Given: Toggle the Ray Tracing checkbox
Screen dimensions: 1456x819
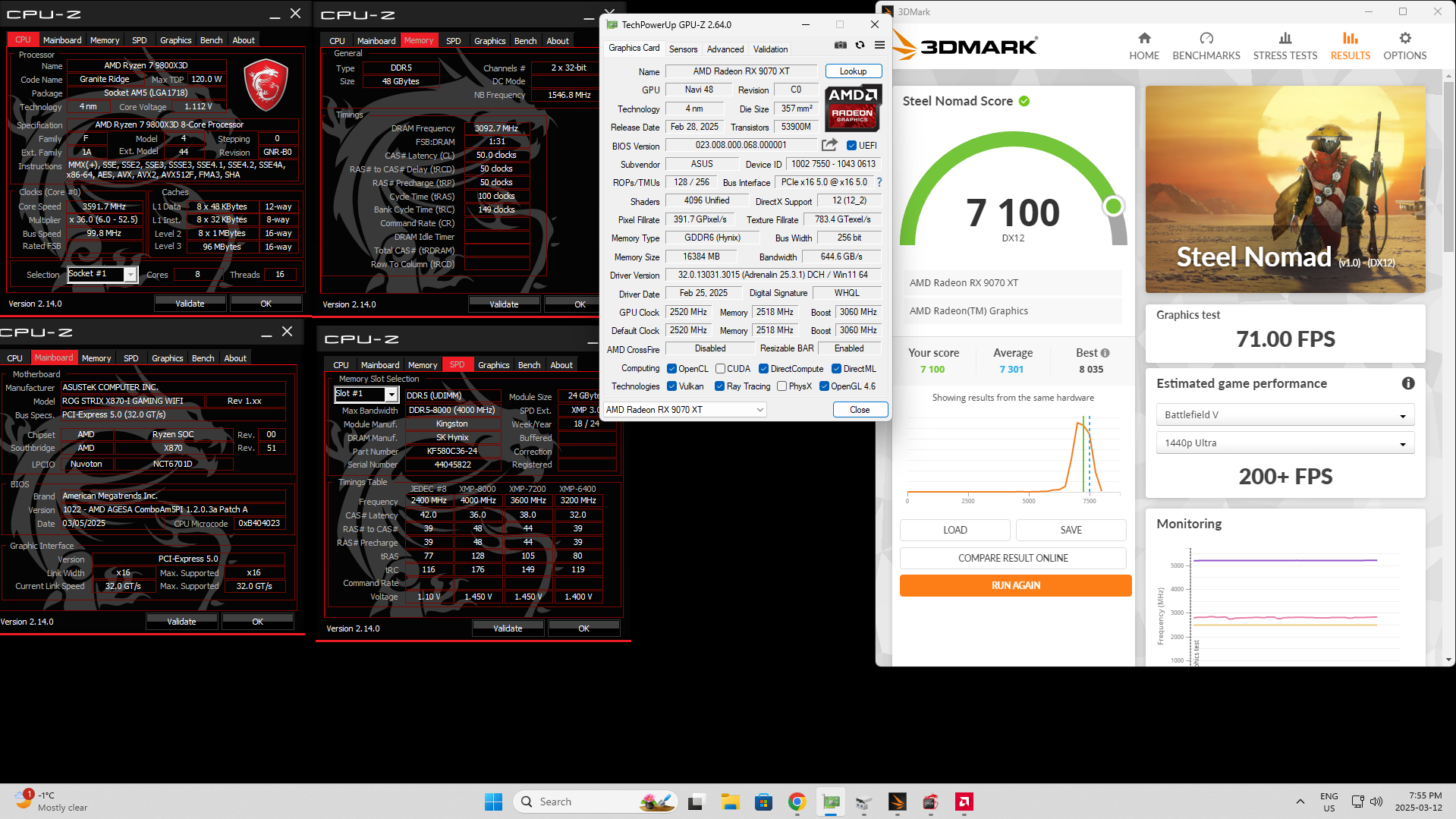Looking at the screenshot, I should (x=719, y=386).
